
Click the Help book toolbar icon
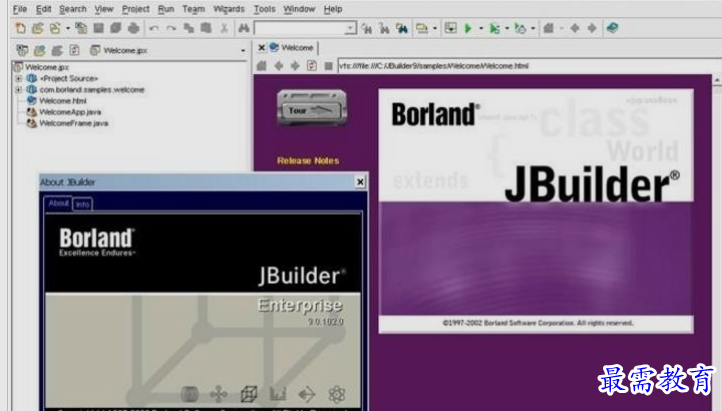tap(612, 28)
